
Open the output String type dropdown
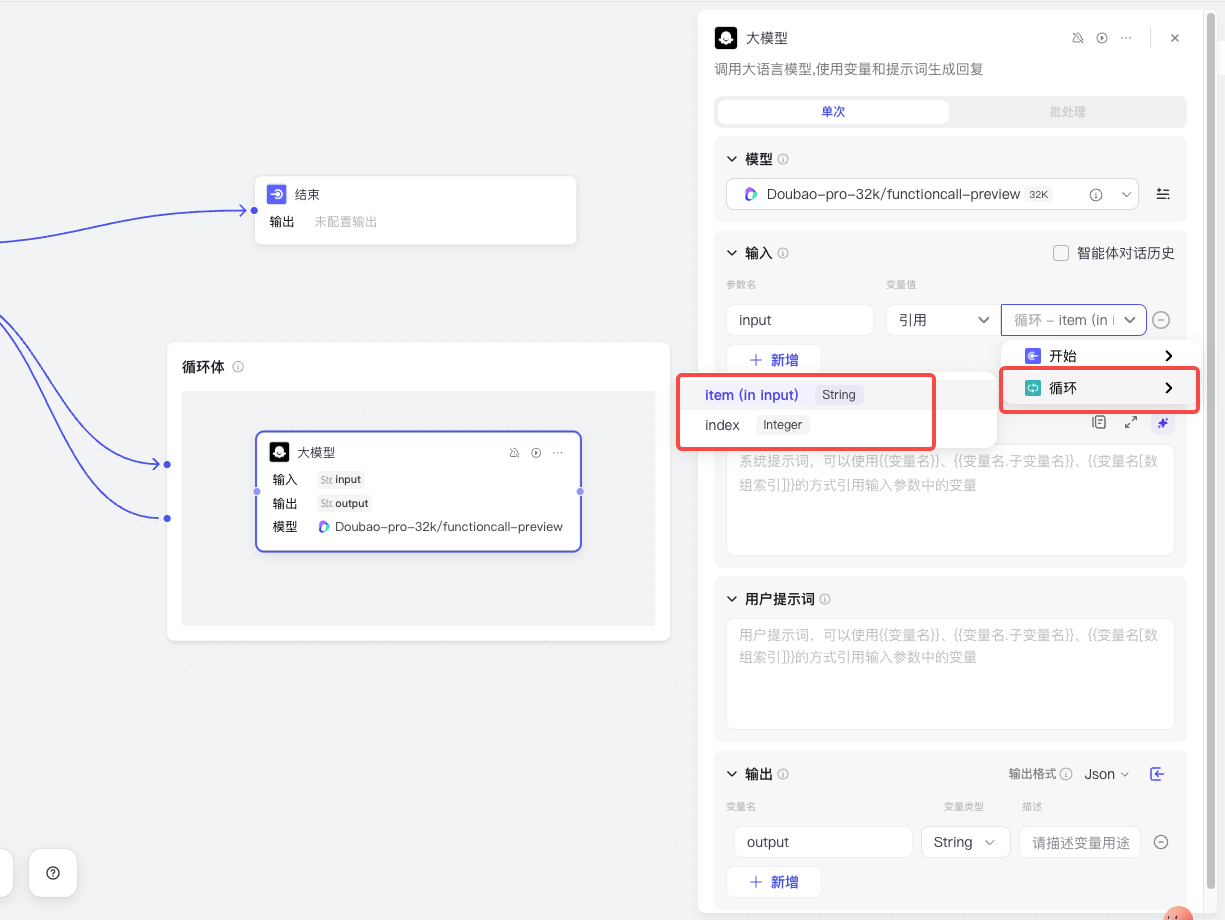pyautogui.click(x=964, y=842)
